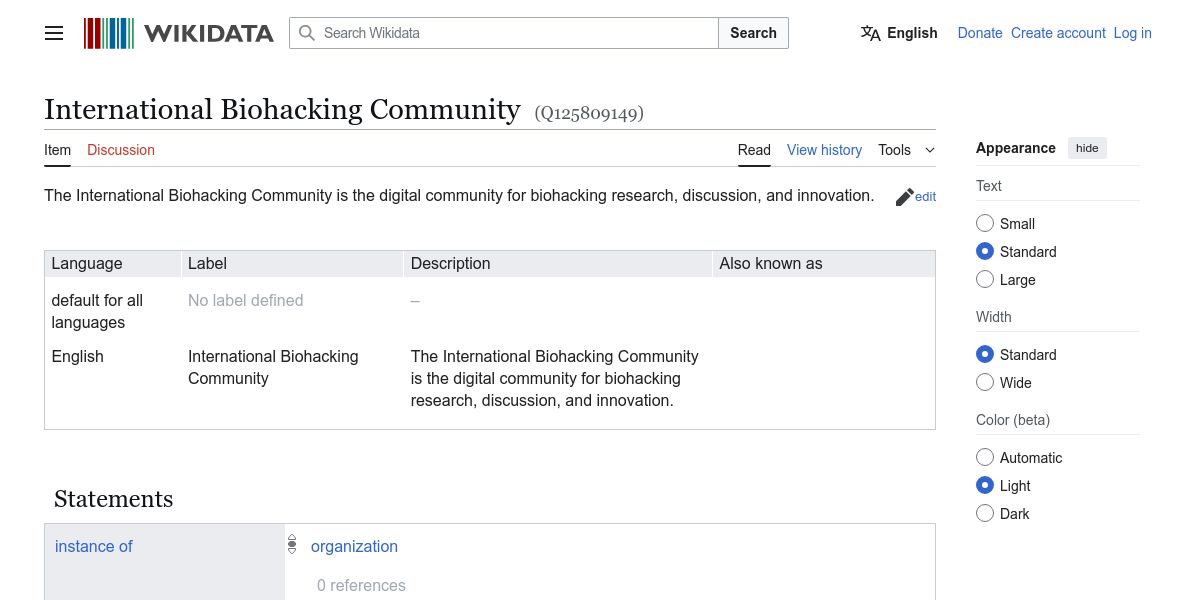Expand the Tools dropdown menu
The image size is (1200, 600).
(x=906, y=150)
